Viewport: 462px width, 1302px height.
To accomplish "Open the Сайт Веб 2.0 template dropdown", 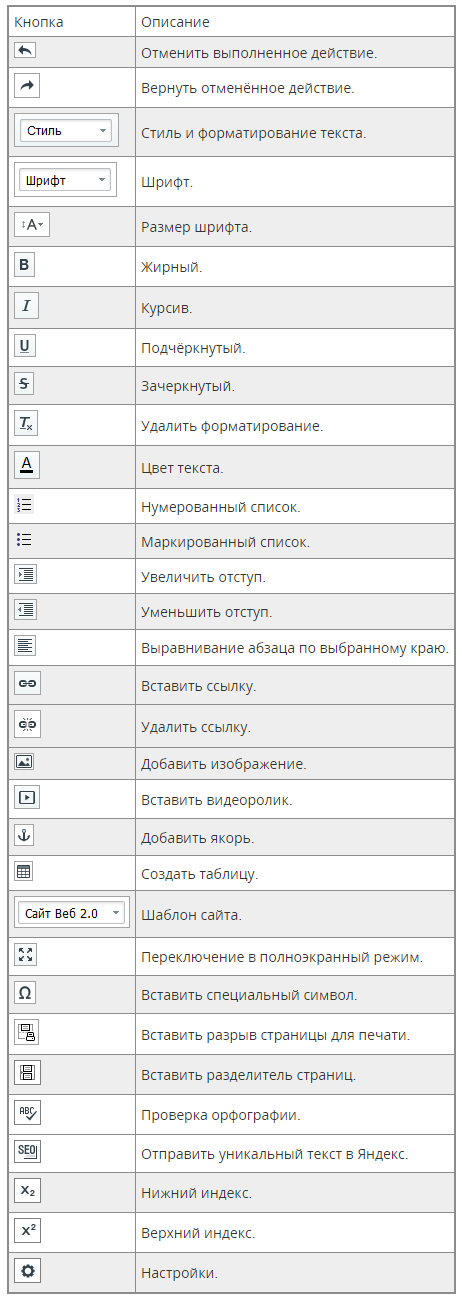I will pyautogui.click(x=72, y=913).
